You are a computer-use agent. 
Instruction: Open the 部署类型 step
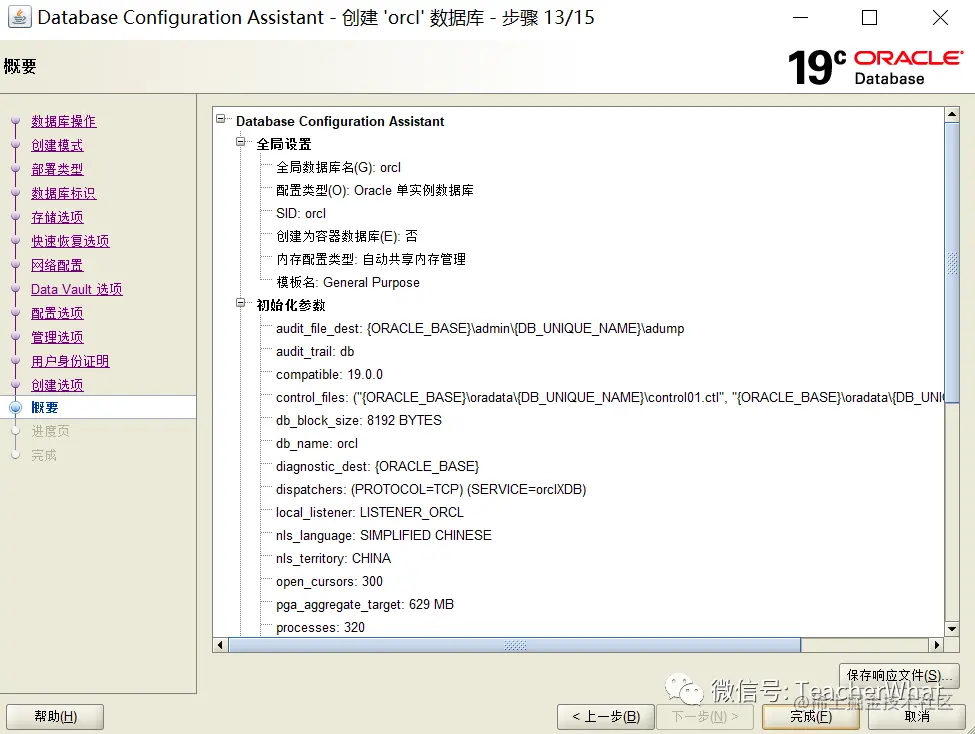coord(57,169)
